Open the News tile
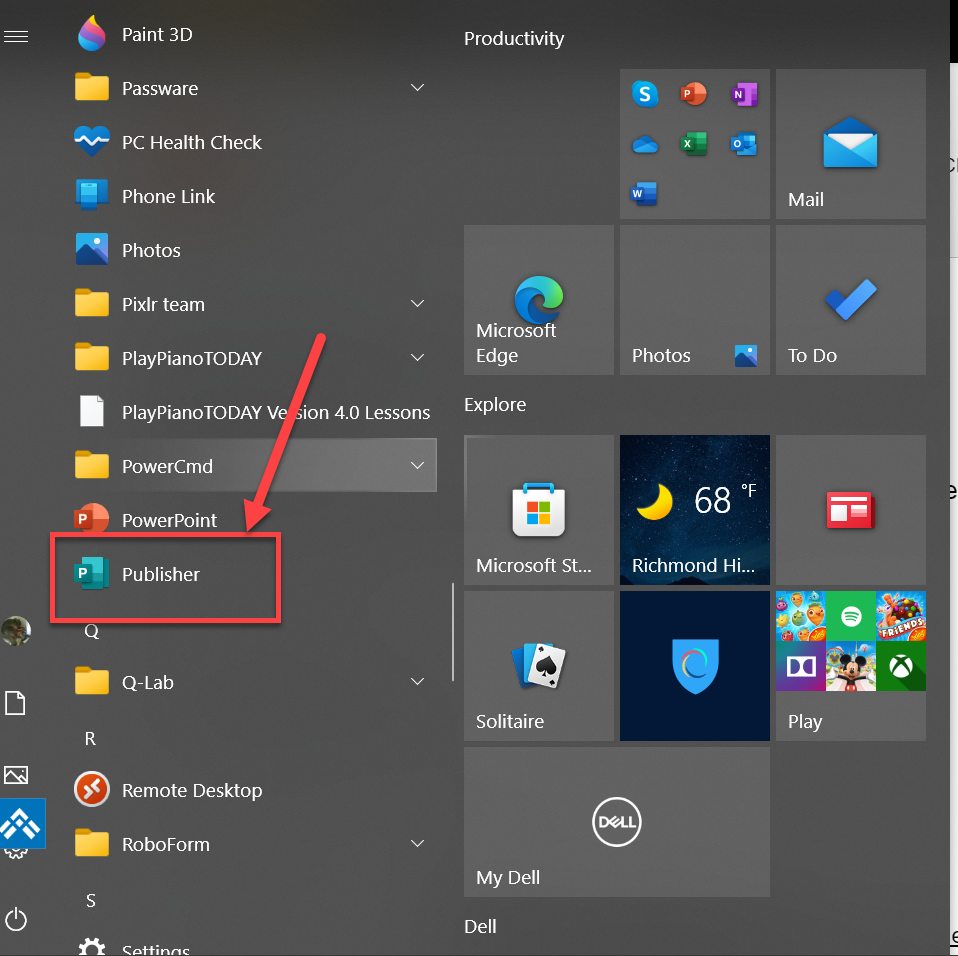 click(x=850, y=510)
